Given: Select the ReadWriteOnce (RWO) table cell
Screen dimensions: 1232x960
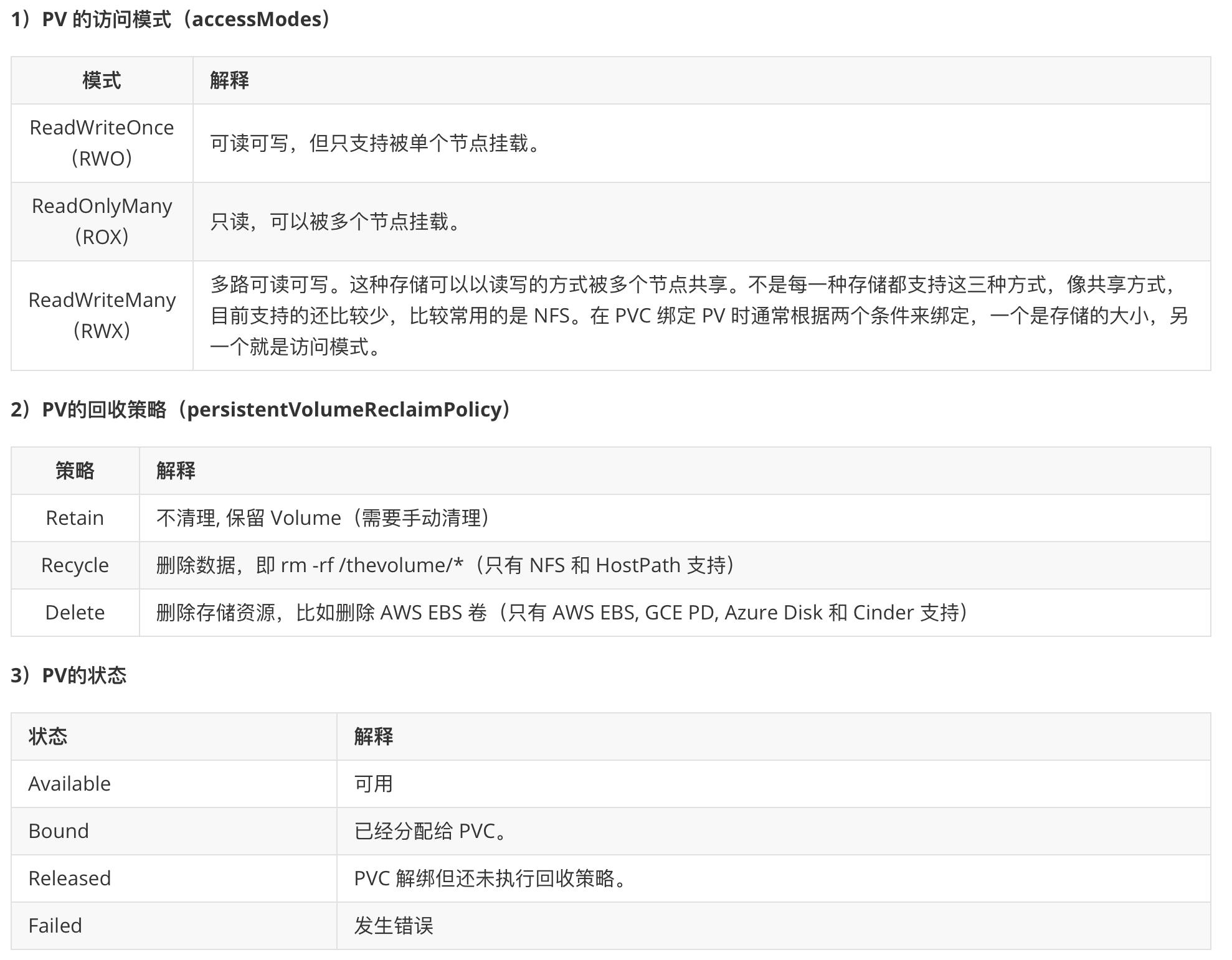Looking at the screenshot, I should [x=102, y=142].
